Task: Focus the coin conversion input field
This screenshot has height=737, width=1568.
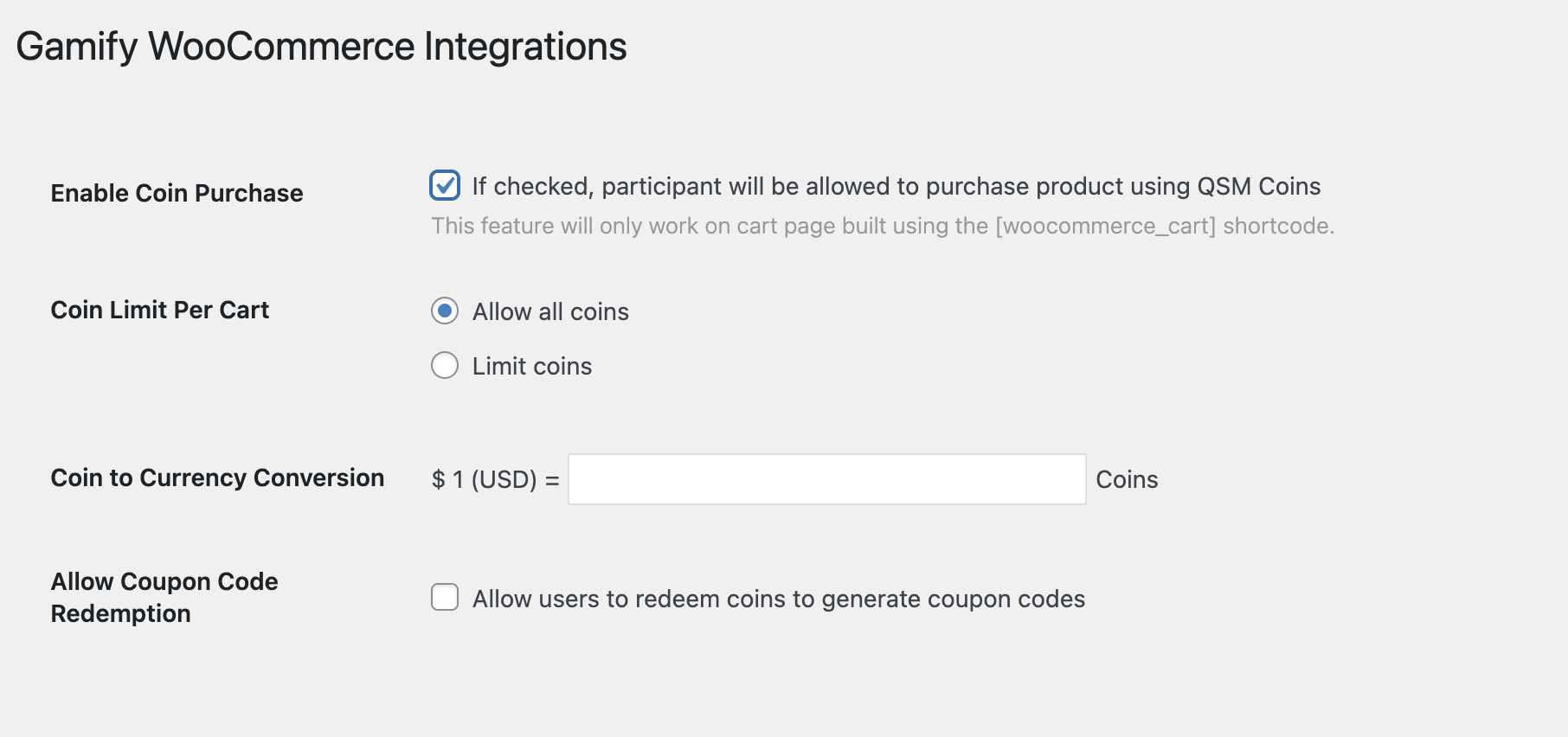Action: point(826,479)
